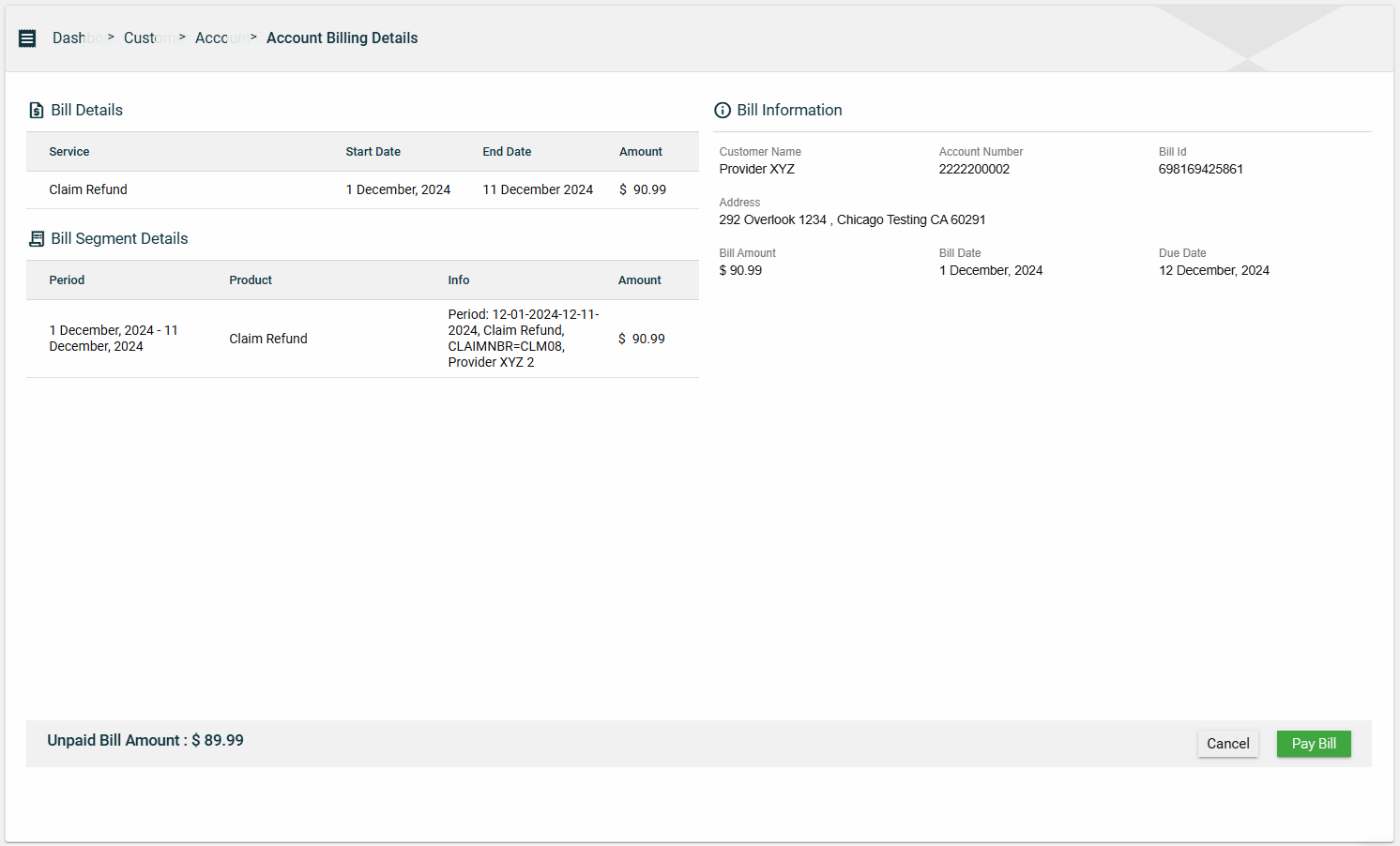Click the Service column header
This screenshot has height=846, width=1400.
[x=69, y=152]
